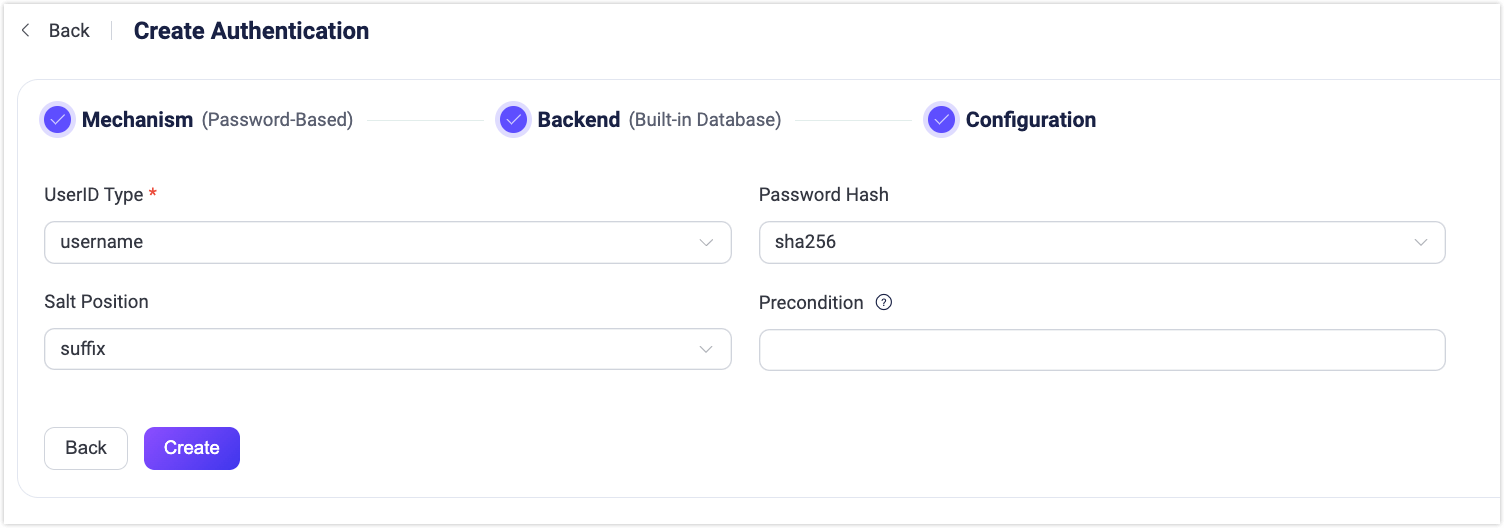Click the Backend step checkmark circle

pos(513,120)
